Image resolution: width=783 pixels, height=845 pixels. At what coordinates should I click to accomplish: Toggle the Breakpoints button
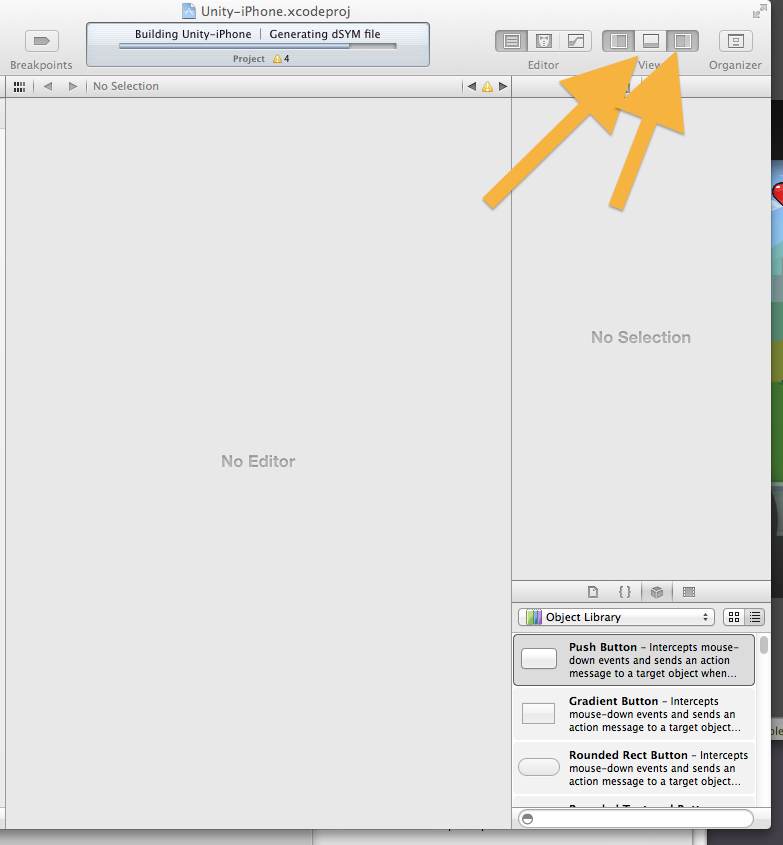pos(41,41)
